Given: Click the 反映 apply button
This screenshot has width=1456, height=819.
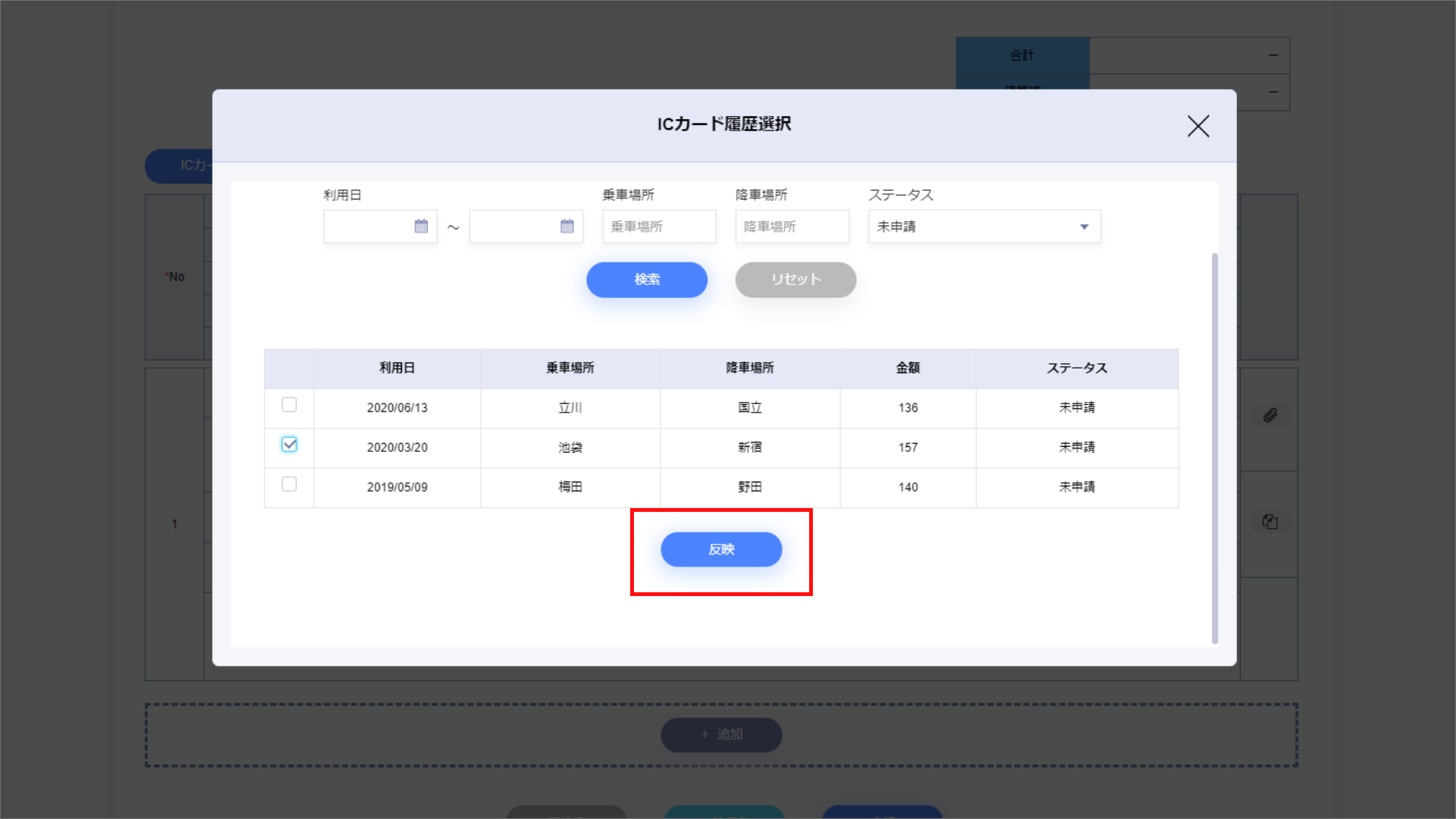Looking at the screenshot, I should point(720,549).
